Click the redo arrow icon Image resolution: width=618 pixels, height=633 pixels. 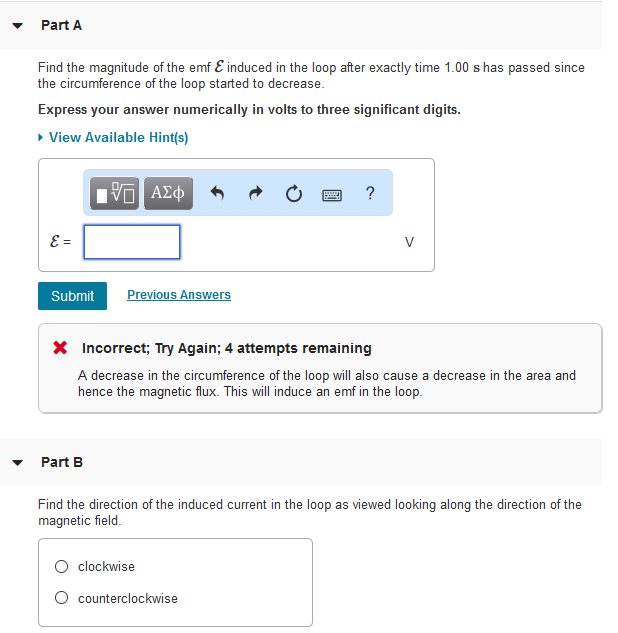[x=257, y=193]
